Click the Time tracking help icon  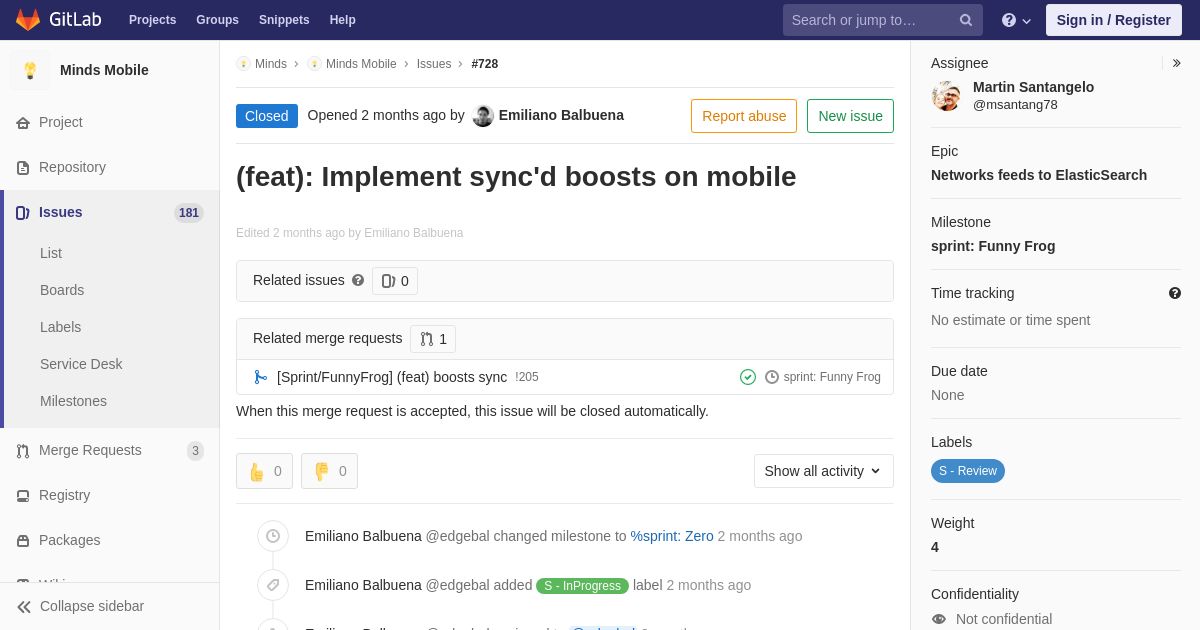coord(1174,293)
